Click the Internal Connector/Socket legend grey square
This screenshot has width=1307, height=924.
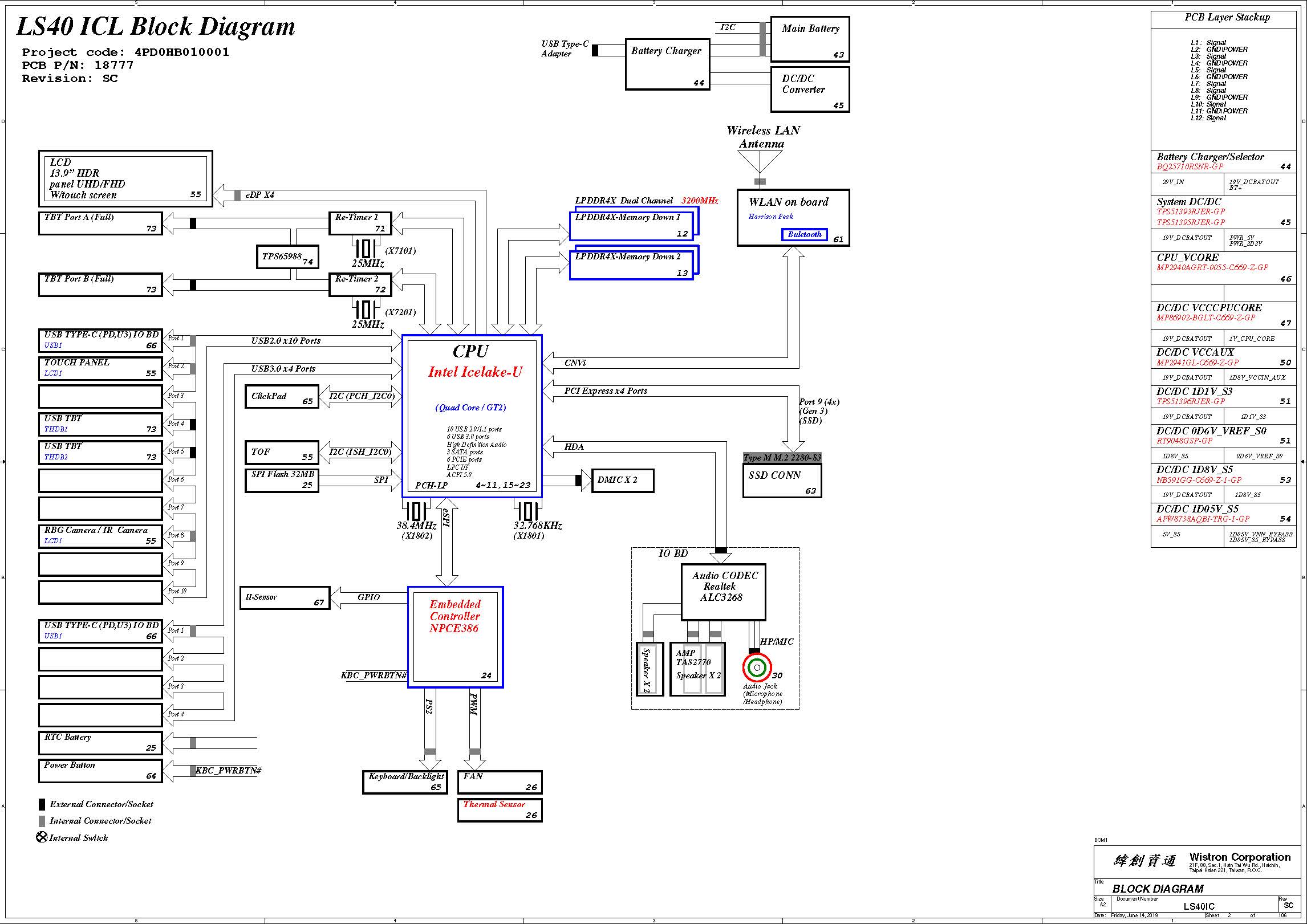(x=42, y=821)
